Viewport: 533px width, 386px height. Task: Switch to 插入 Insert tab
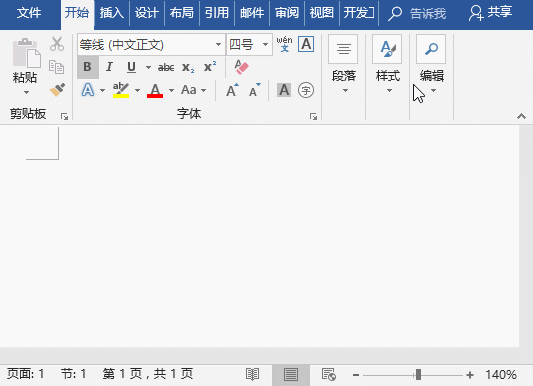coord(111,13)
